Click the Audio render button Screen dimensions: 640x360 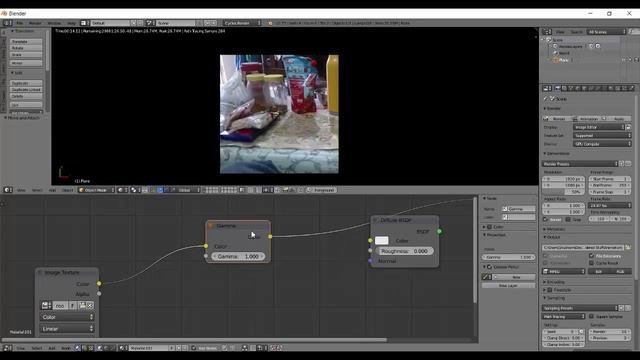617,119
